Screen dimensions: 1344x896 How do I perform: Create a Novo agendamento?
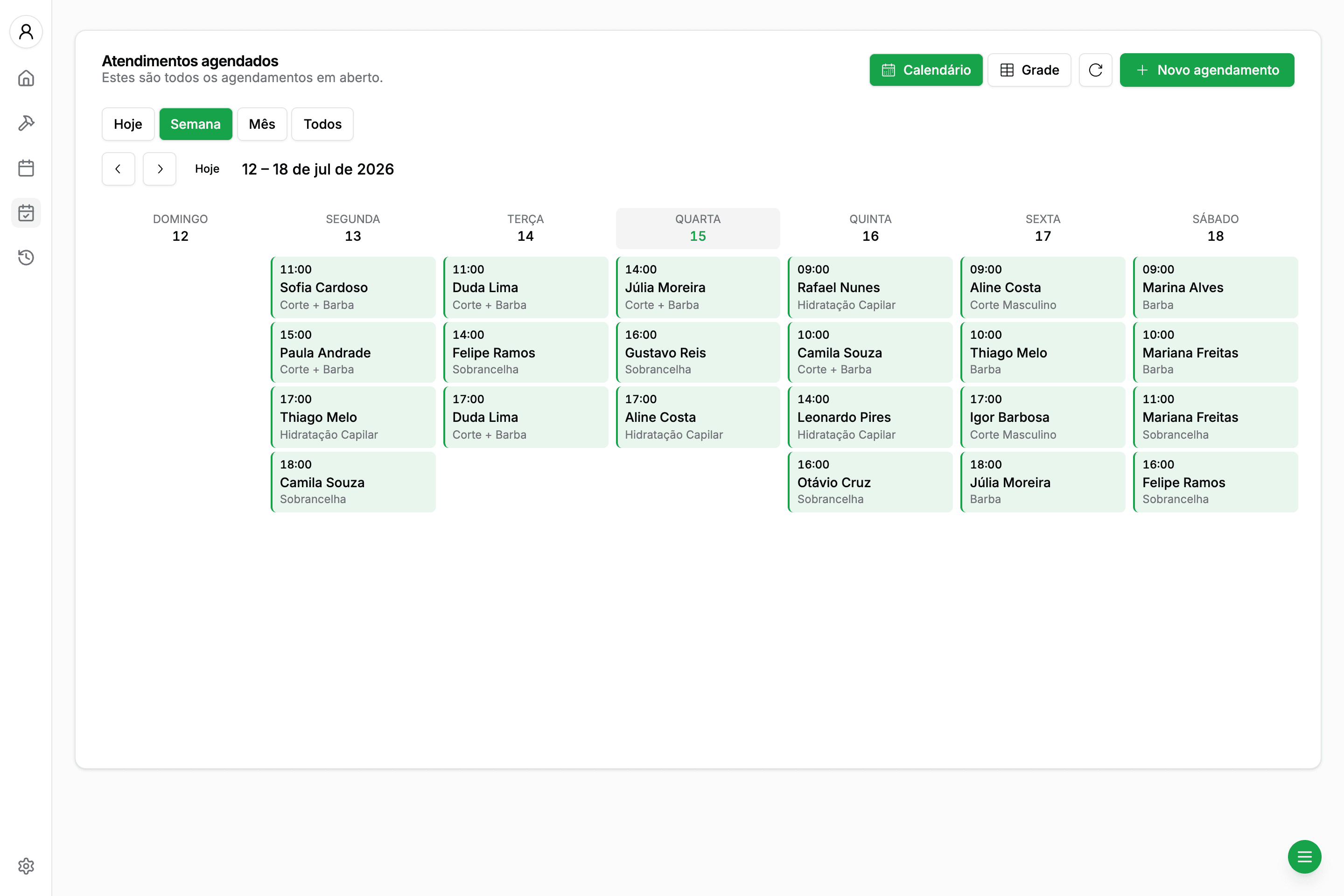[x=1207, y=70]
